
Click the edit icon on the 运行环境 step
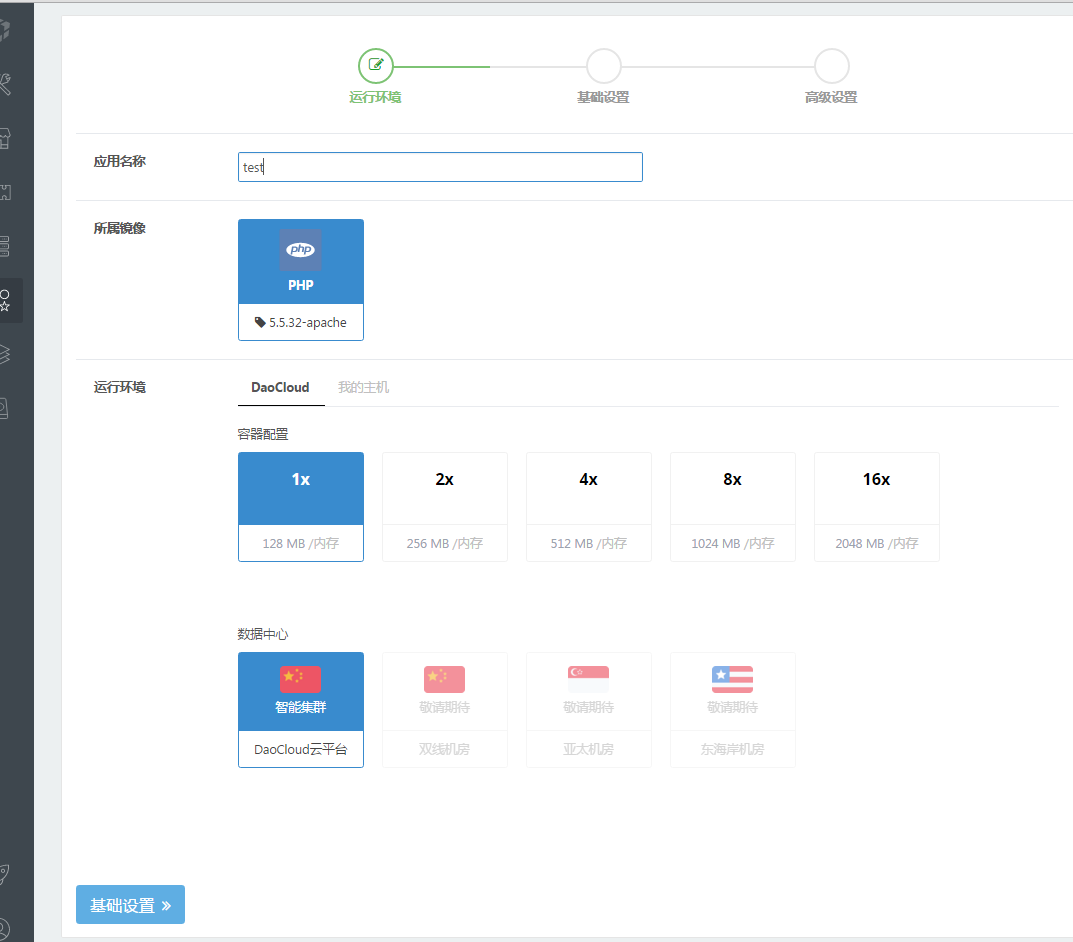click(x=376, y=65)
